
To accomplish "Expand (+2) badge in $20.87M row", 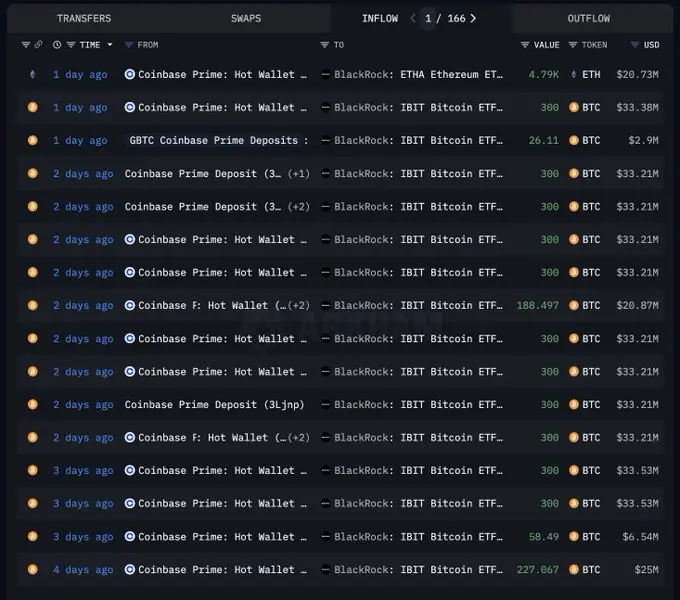I will point(299,305).
